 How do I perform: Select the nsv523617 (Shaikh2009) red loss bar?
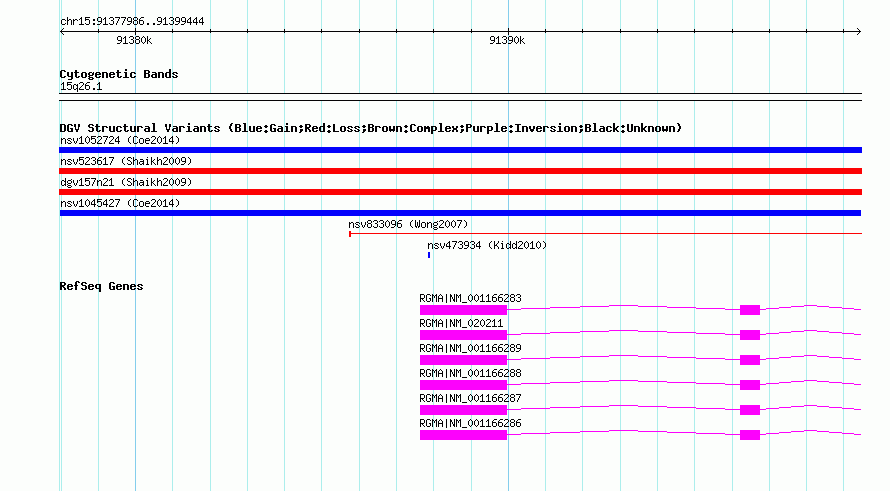click(460, 171)
